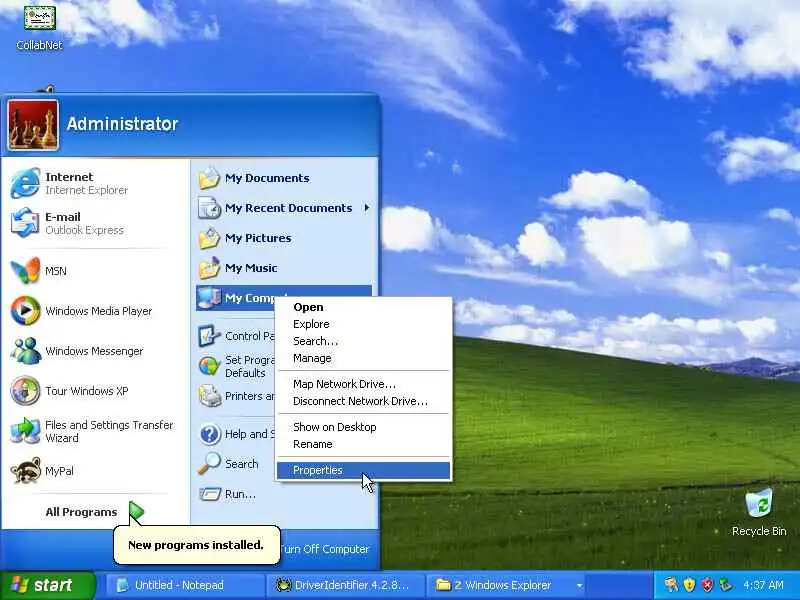Click the My Computer icon
The width and height of the screenshot is (800, 600).
pos(209,298)
